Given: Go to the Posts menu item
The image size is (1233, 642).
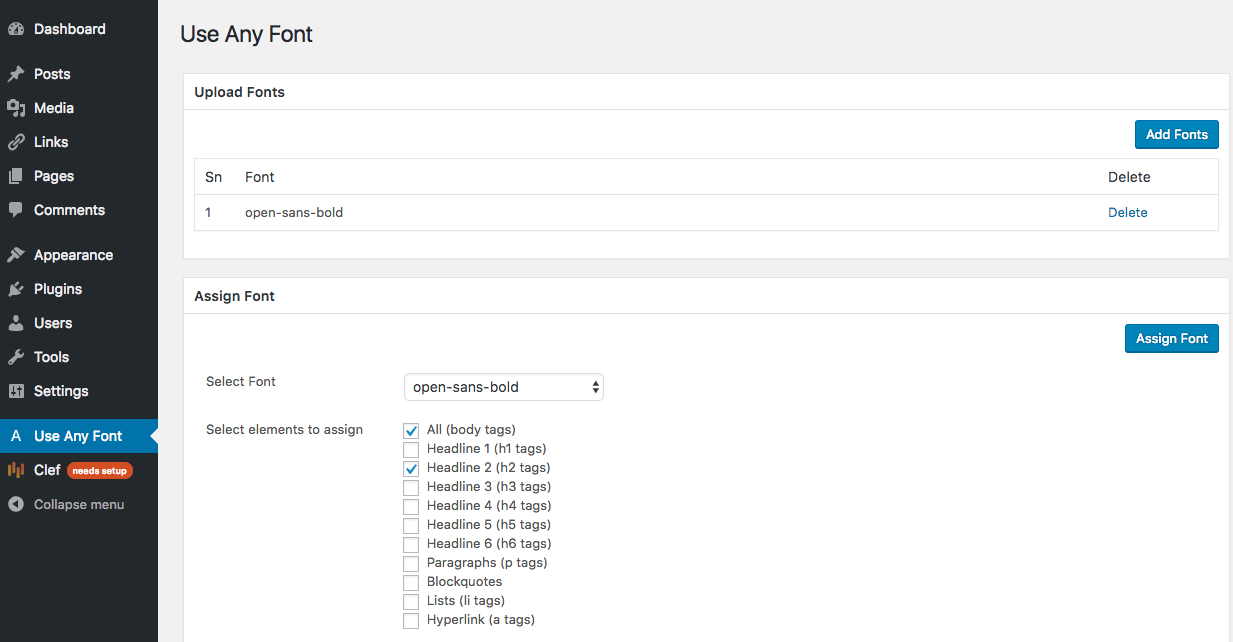Looking at the screenshot, I should (79, 74).
